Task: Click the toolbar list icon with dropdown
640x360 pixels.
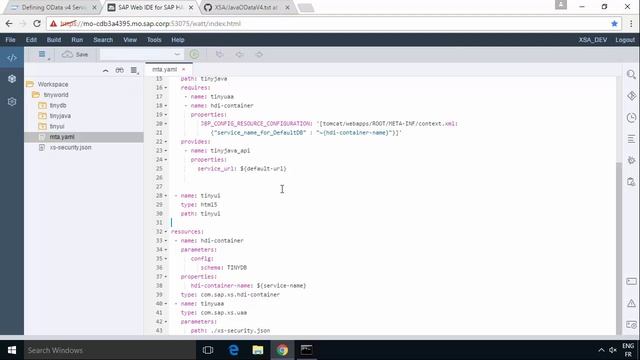Action: 43,55
